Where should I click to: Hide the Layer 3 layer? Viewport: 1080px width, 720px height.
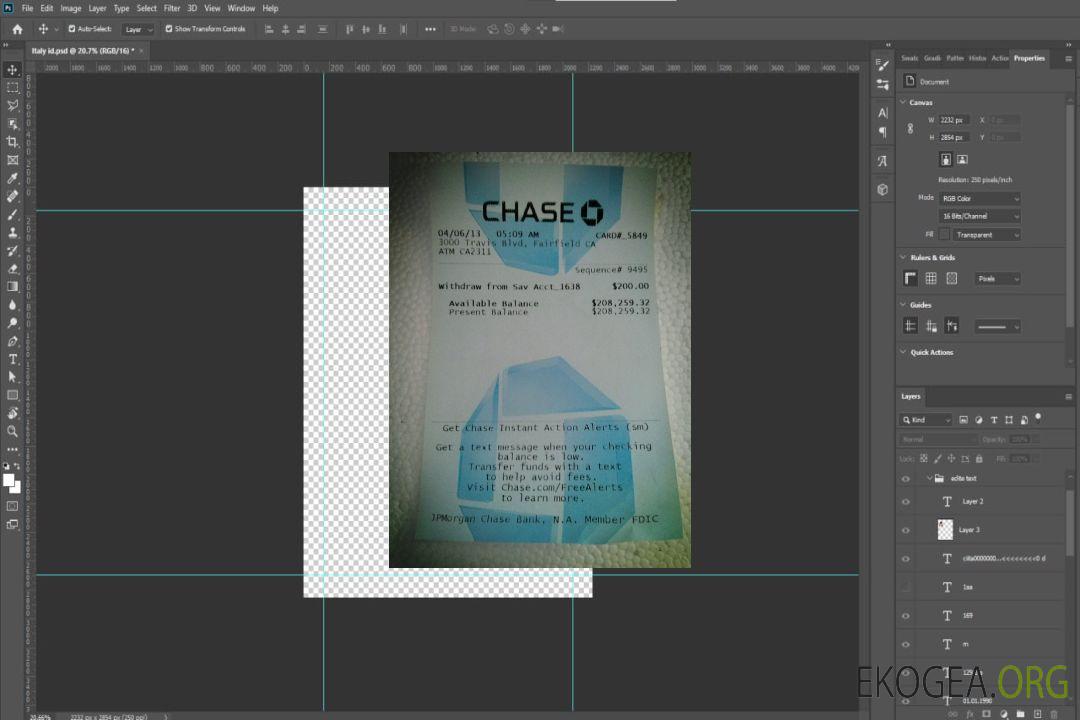(x=906, y=530)
